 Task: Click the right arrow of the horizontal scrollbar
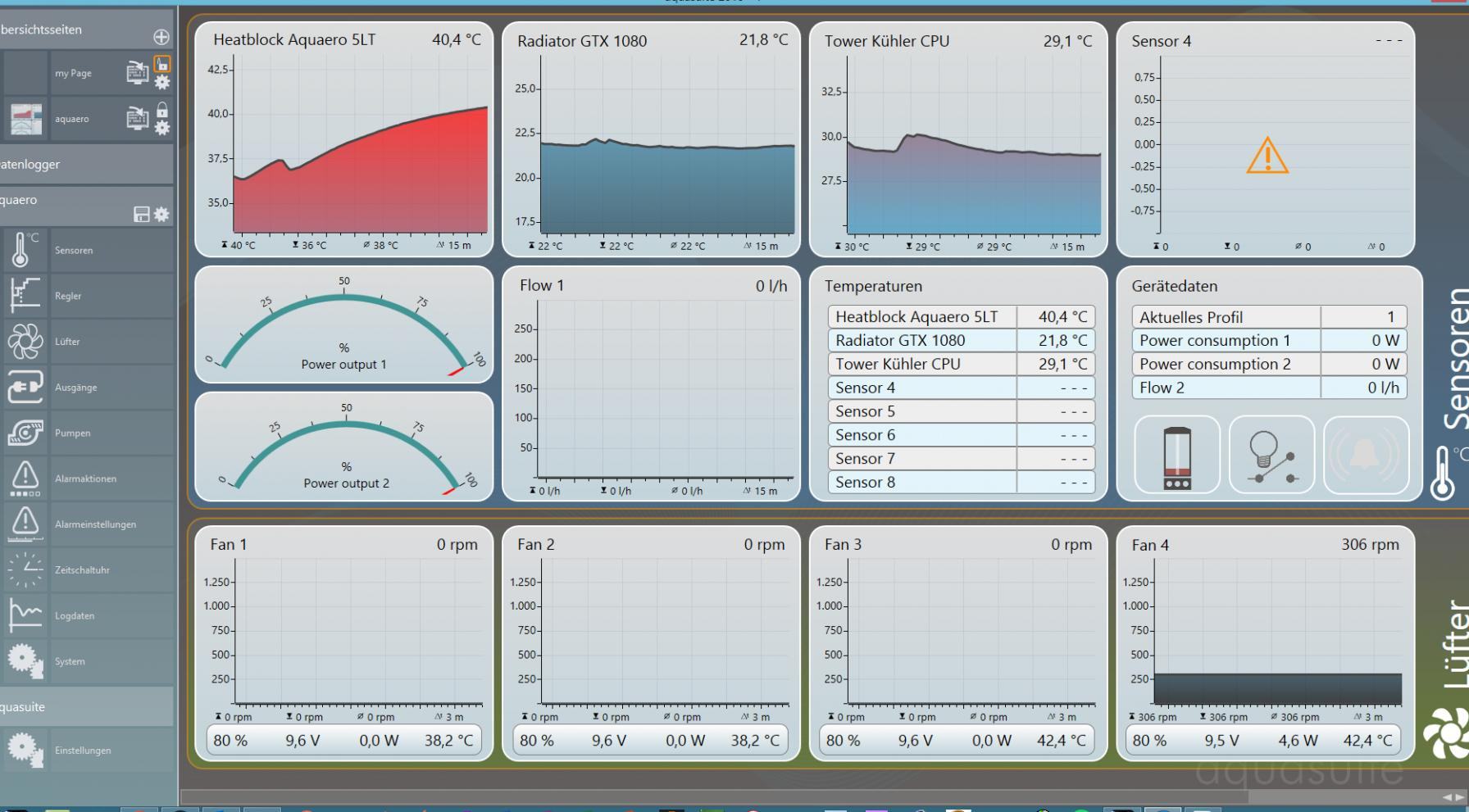pos(1459,797)
